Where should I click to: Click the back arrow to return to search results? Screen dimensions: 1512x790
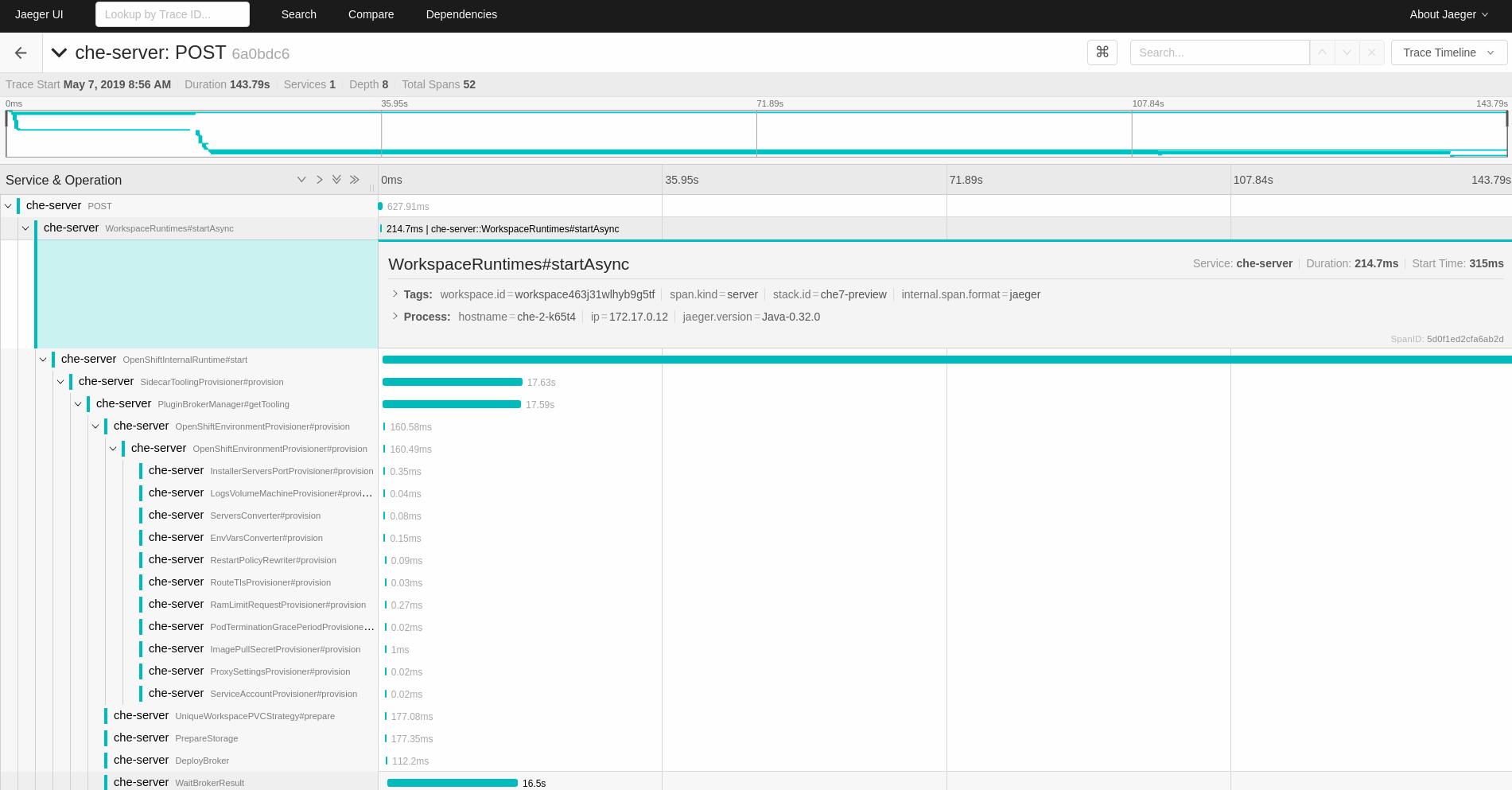(21, 53)
